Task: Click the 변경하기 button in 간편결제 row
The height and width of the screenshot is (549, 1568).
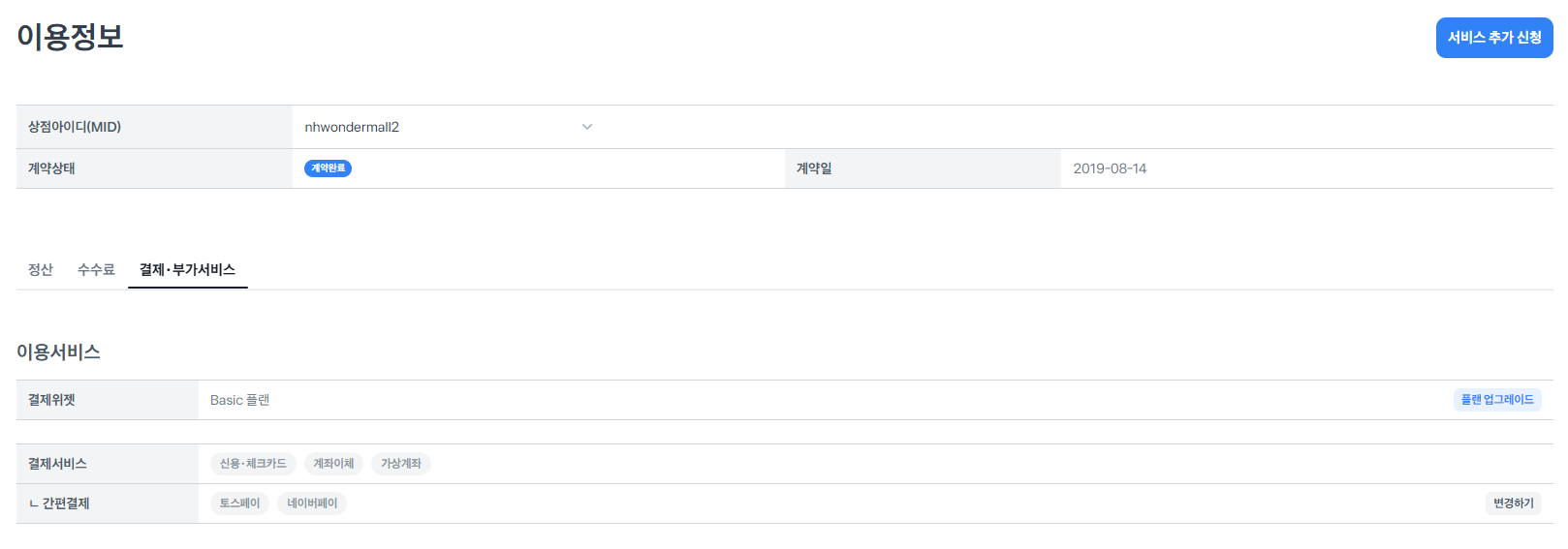Action: pyautogui.click(x=1513, y=503)
